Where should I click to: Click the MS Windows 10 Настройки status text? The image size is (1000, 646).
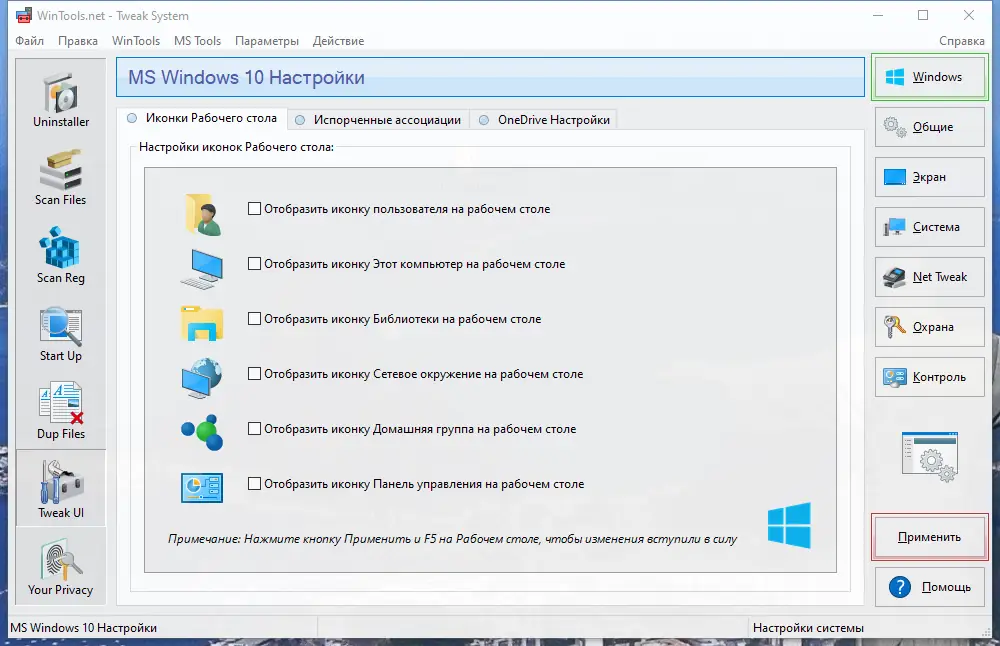[84, 628]
